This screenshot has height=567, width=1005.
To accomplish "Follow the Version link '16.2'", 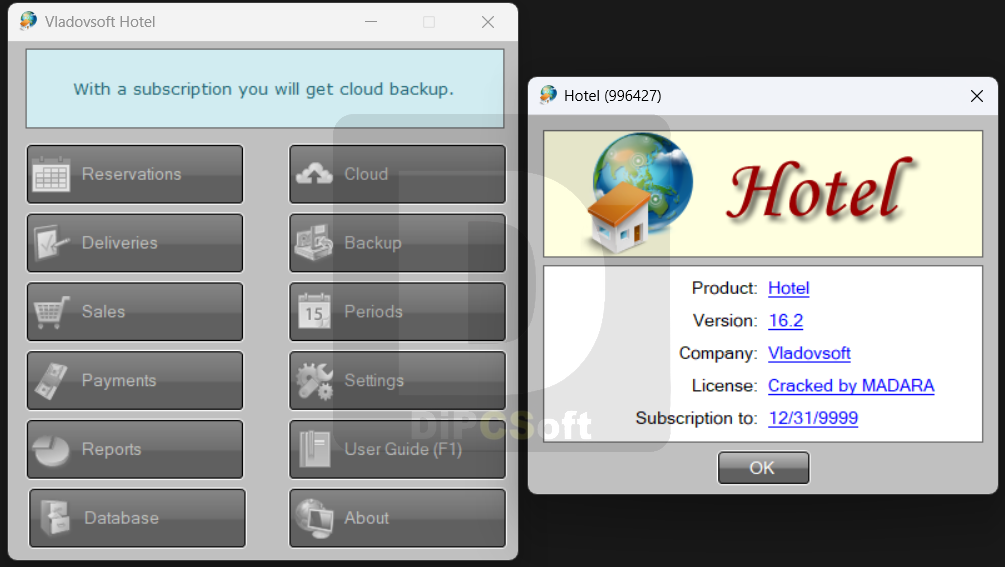I will 785,320.
